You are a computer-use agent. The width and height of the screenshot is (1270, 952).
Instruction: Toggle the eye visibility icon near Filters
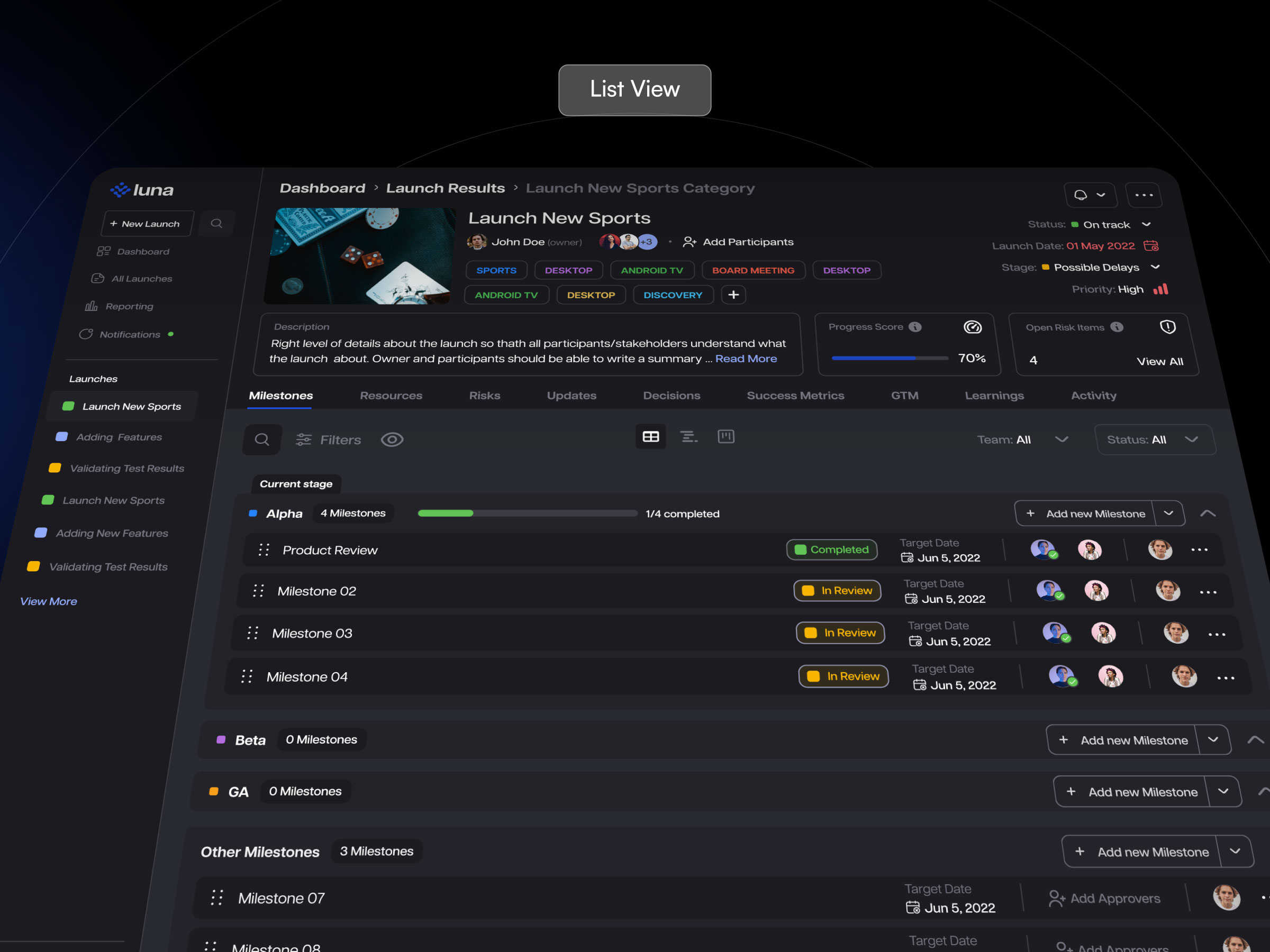(x=392, y=439)
